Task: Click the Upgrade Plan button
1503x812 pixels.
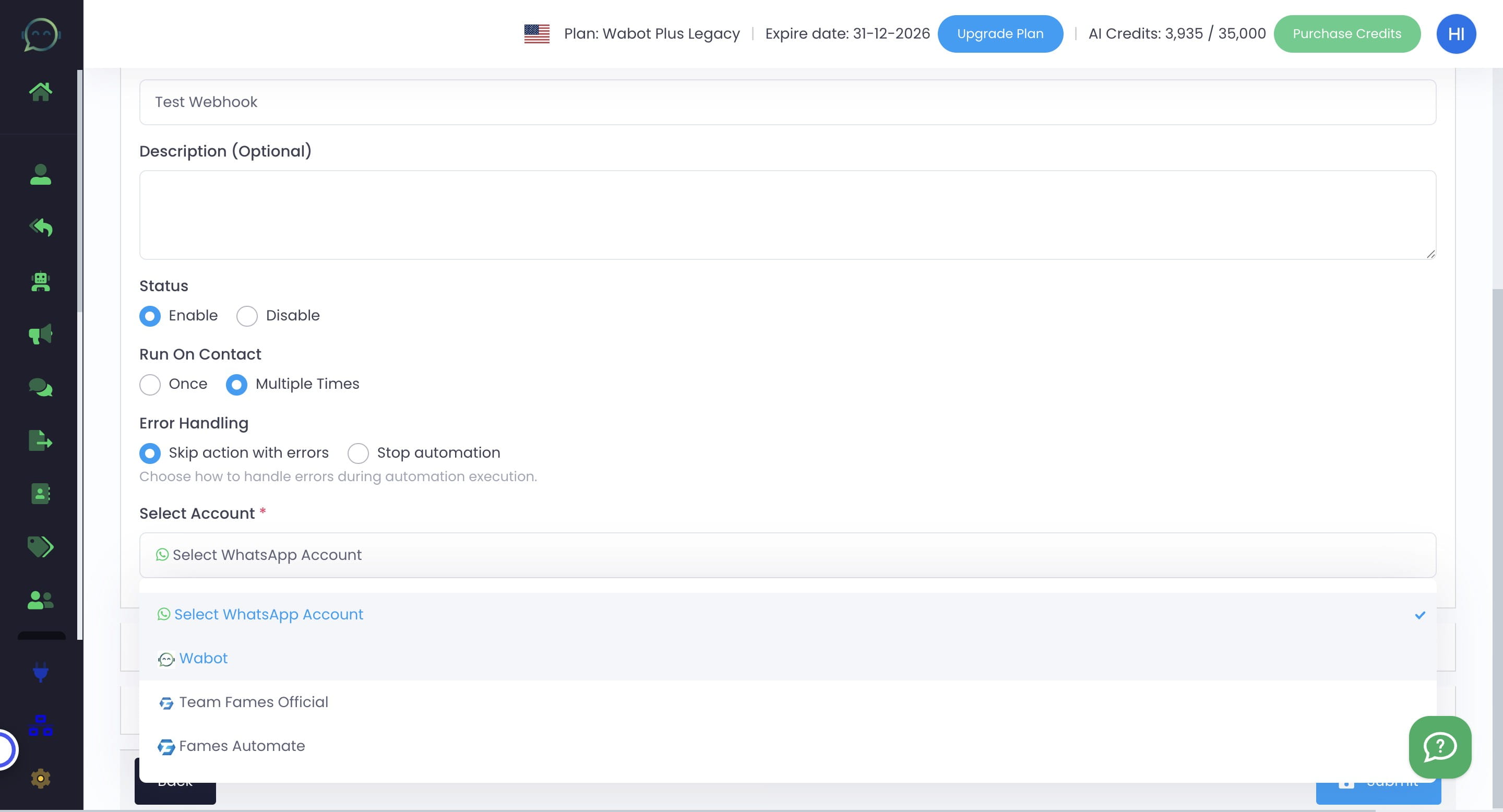Action: tap(999, 34)
